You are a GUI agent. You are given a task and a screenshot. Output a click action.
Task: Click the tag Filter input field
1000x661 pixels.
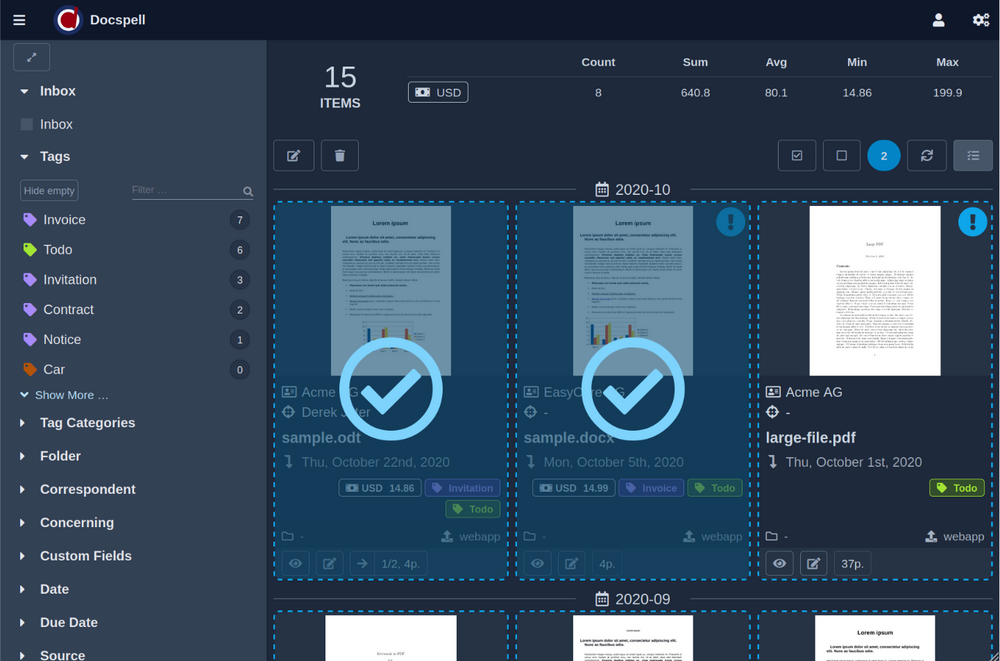(185, 190)
